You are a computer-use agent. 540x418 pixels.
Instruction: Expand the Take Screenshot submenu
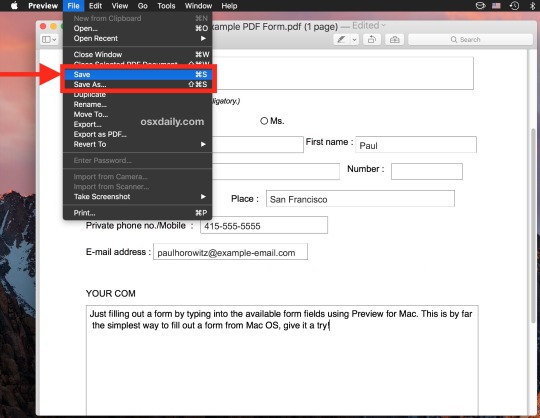(x=137, y=197)
